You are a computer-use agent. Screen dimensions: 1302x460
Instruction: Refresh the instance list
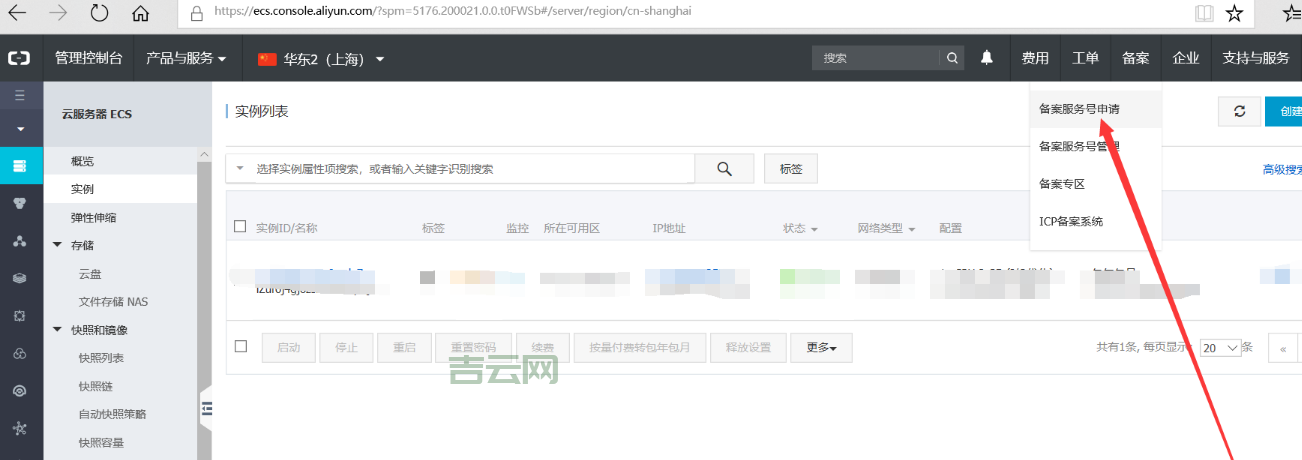click(x=1239, y=112)
